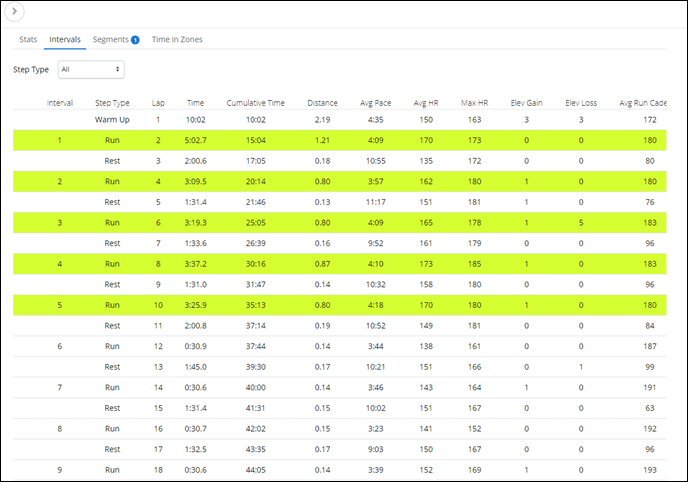Click the 9:52 average pace value
This screenshot has width=688, height=482.
click(376, 243)
